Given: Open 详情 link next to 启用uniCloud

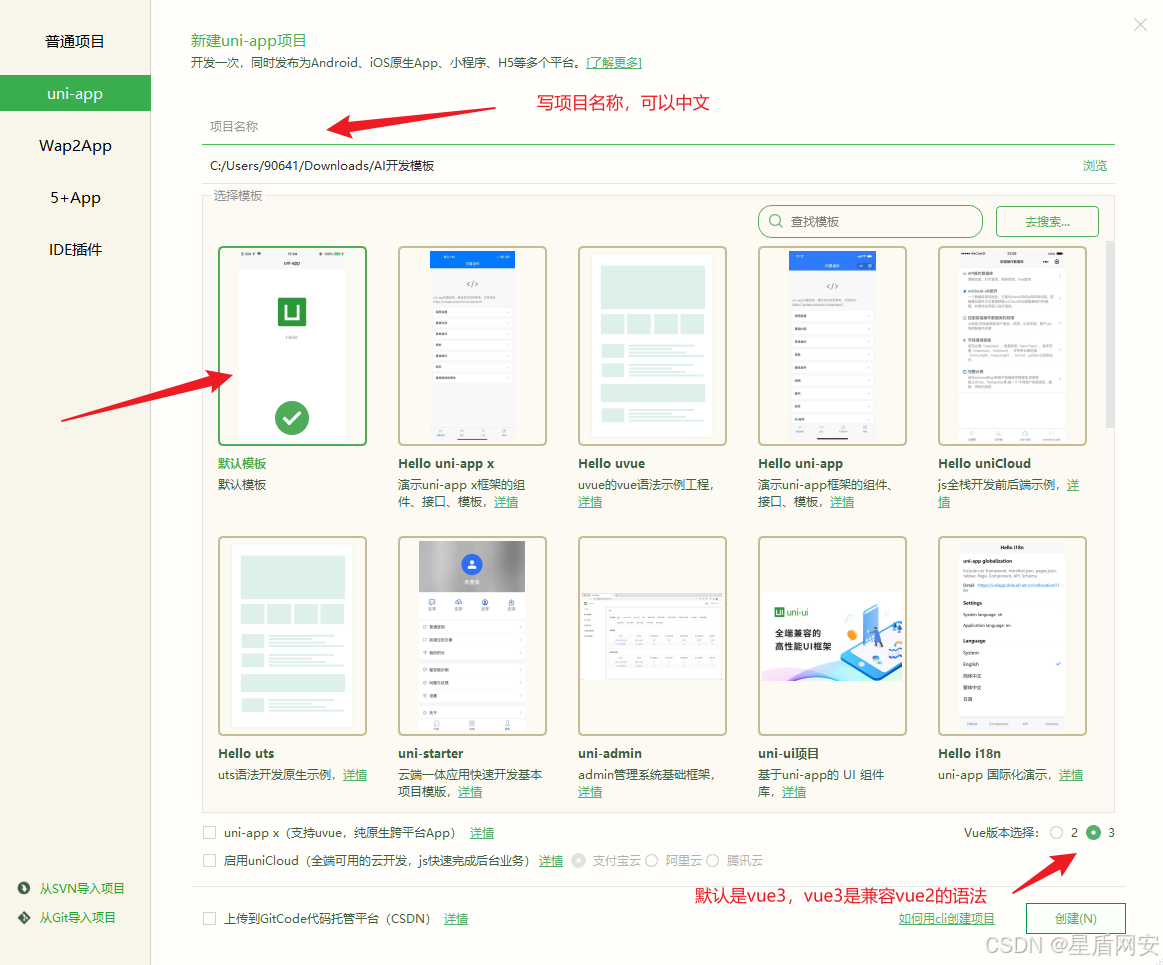Looking at the screenshot, I should 550,860.
